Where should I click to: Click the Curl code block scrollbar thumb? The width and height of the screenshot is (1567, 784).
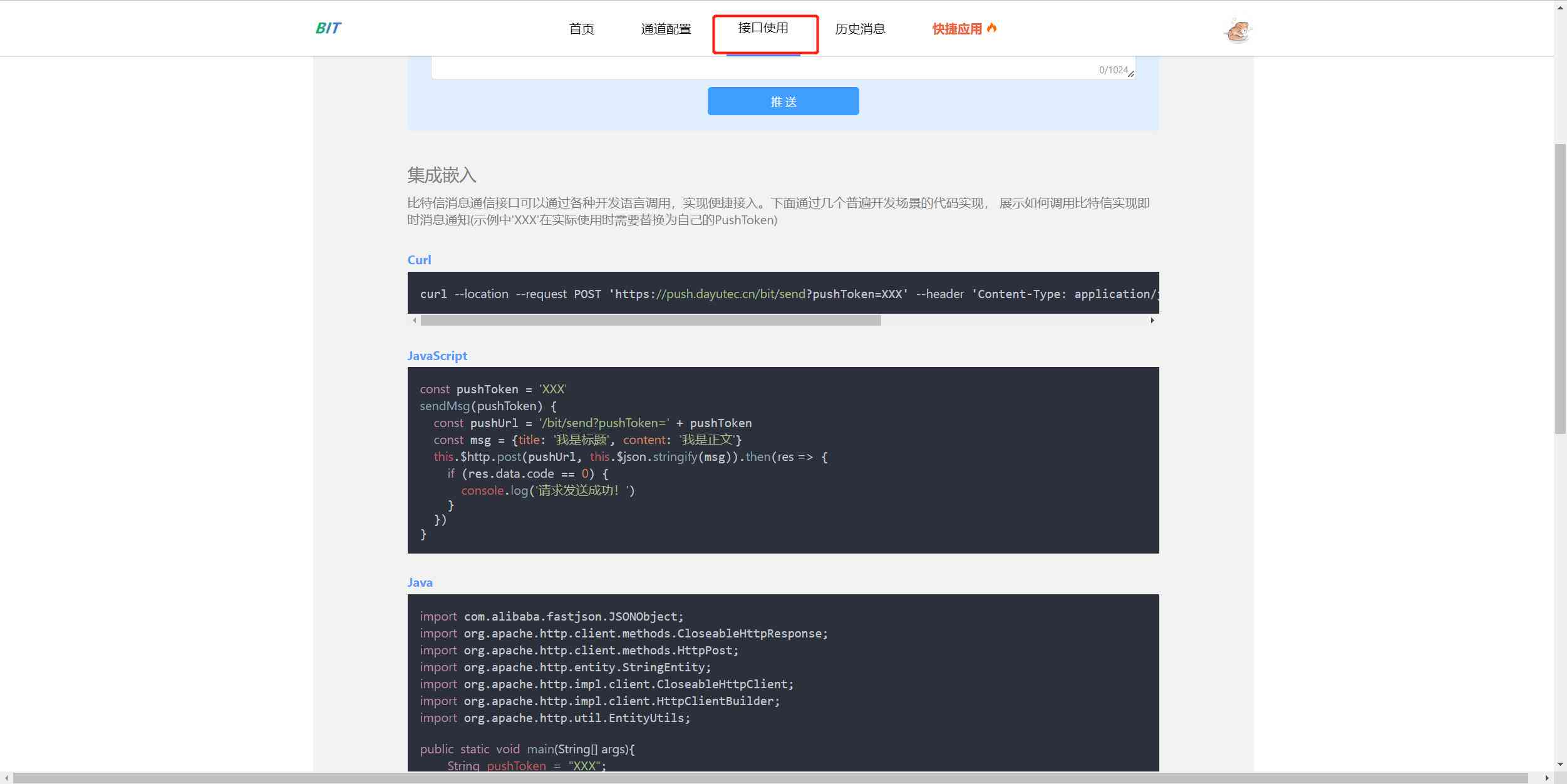(x=651, y=320)
